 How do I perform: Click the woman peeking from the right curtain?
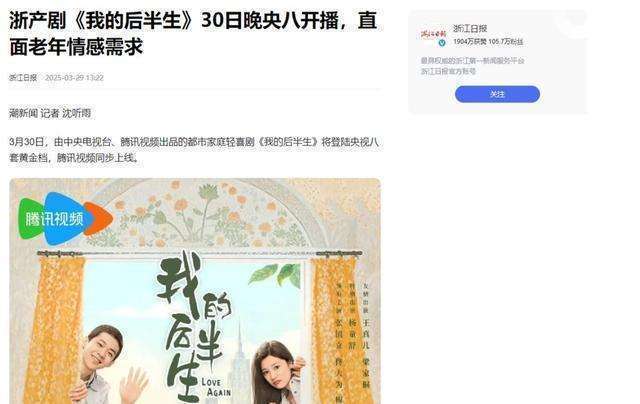click(278, 373)
